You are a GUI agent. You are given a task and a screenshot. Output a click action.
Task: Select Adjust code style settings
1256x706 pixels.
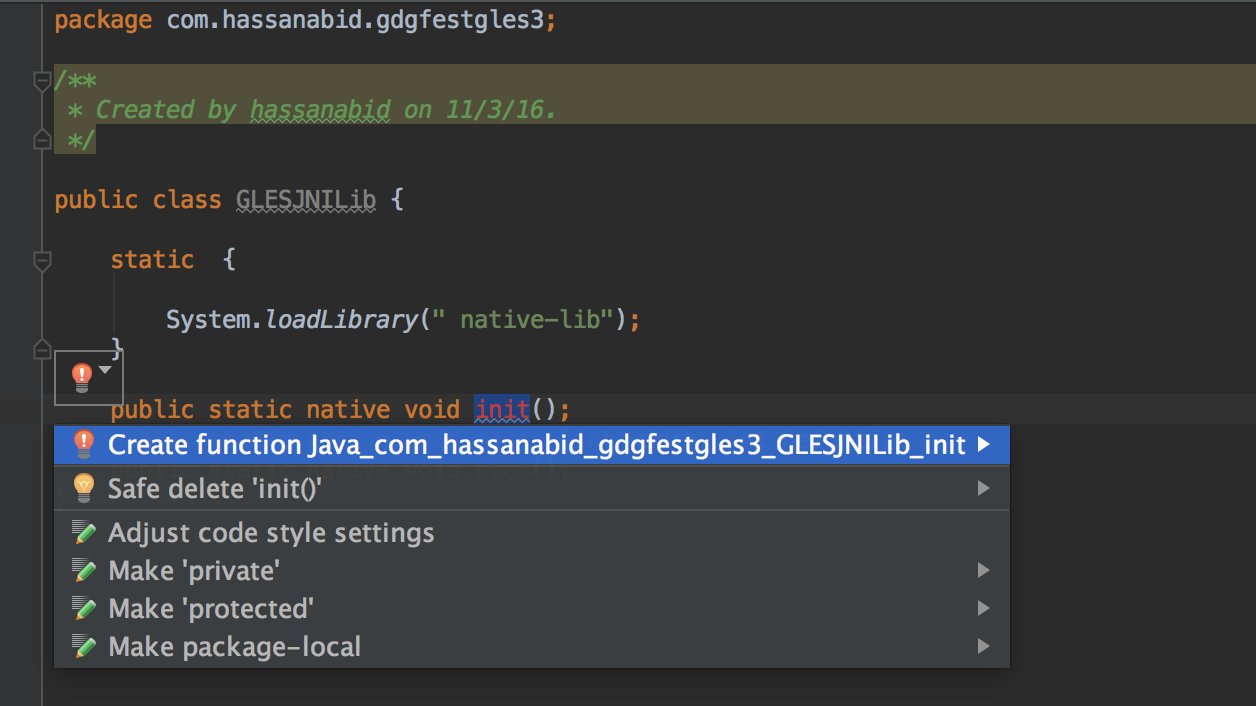(270, 532)
